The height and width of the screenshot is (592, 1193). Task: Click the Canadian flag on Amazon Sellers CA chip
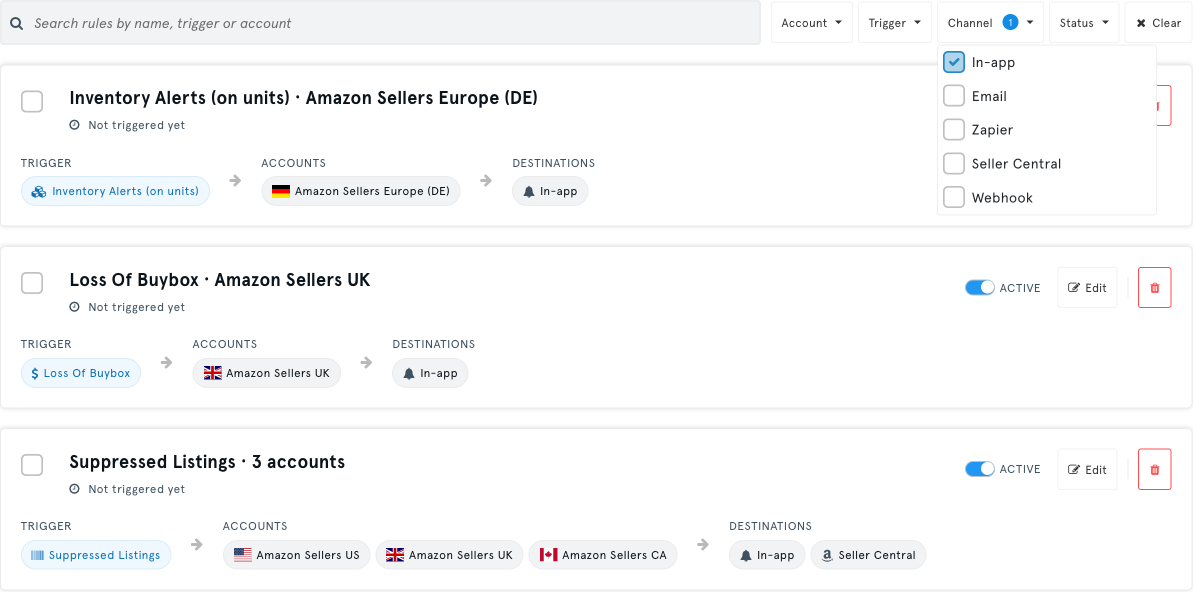549,555
